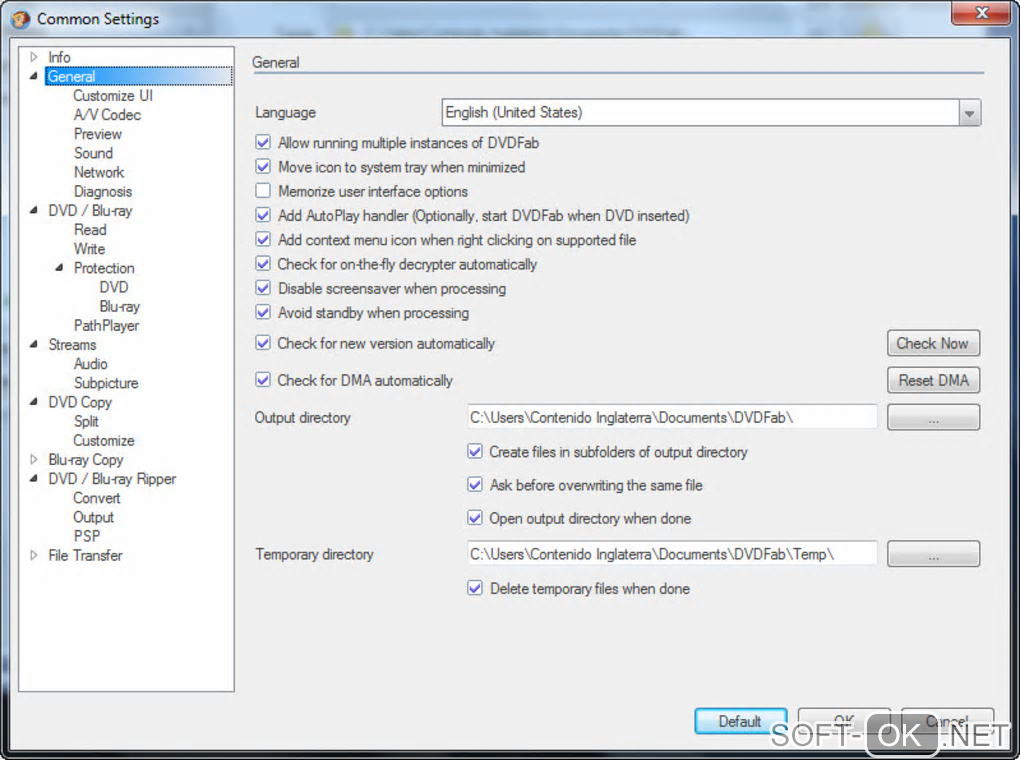Open PathPlayer settings
The width and height of the screenshot is (1020, 760).
pos(106,325)
